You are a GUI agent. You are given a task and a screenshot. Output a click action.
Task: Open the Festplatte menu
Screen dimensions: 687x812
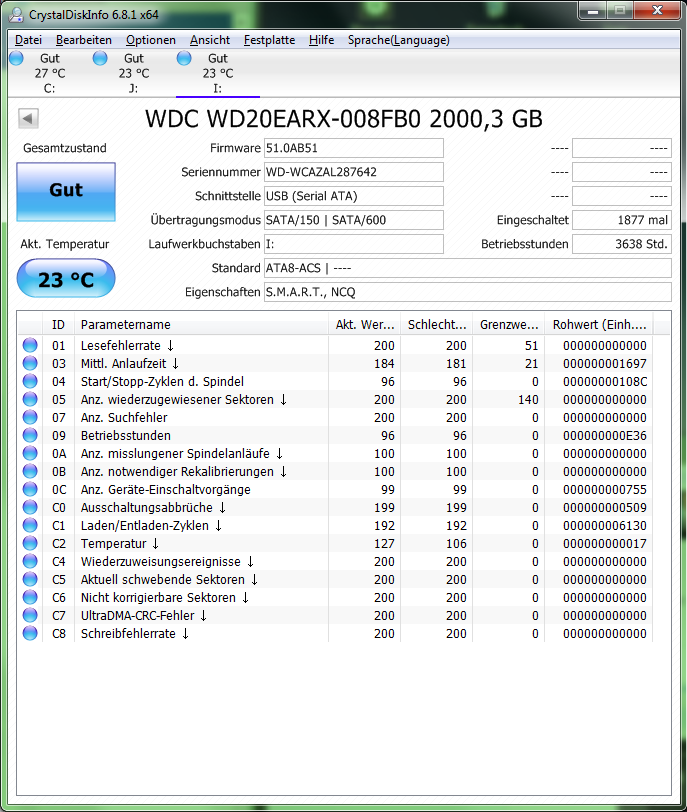[x=269, y=40]
